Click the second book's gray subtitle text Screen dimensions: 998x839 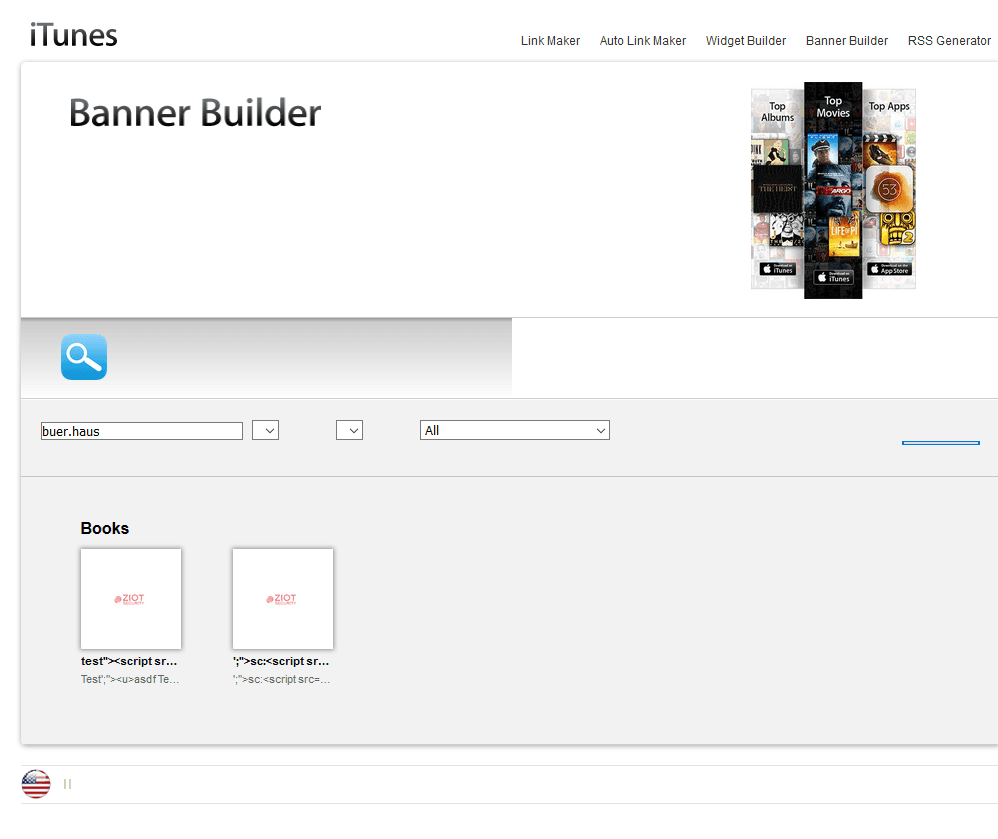(x=281, y=679)
